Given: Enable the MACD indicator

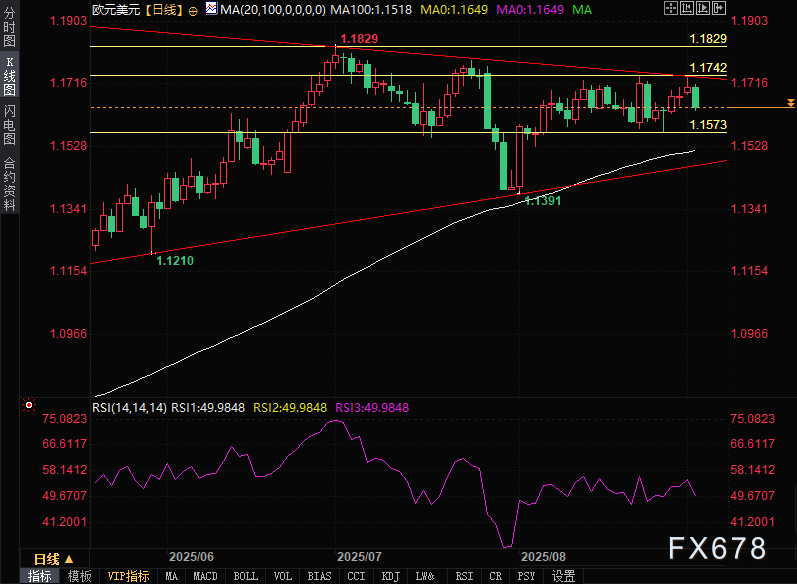Looking at the screenshot, I should pyautogui.click(x=205, y=576).
